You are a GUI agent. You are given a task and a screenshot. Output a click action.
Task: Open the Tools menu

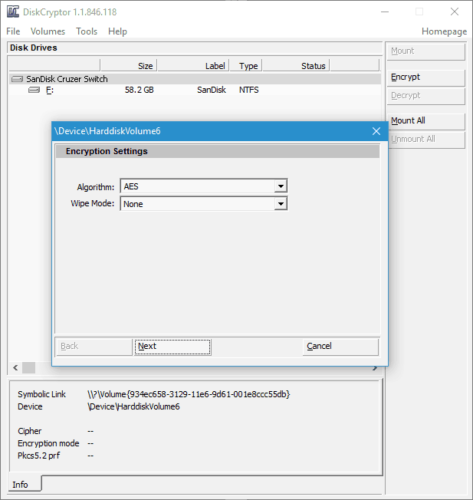pyautogui.click(x=87, y=31)
